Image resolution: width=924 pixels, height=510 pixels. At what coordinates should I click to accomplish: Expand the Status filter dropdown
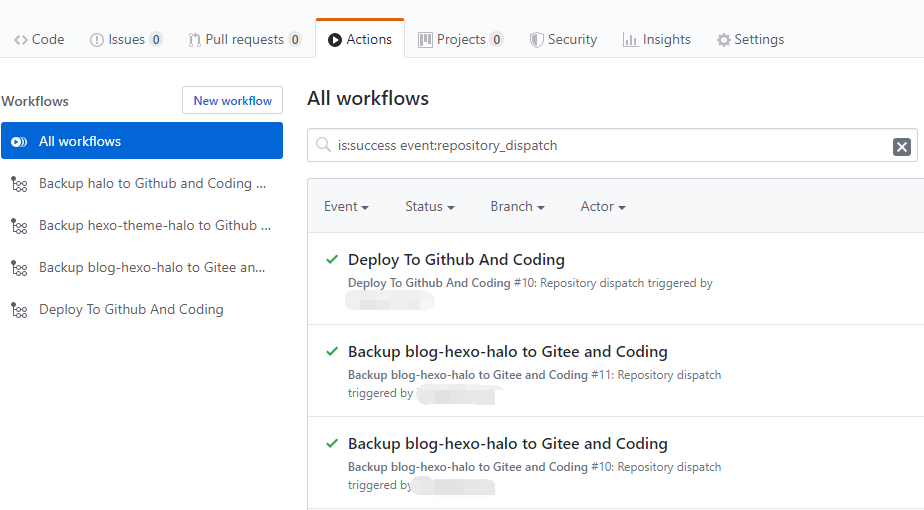(430, 206)
